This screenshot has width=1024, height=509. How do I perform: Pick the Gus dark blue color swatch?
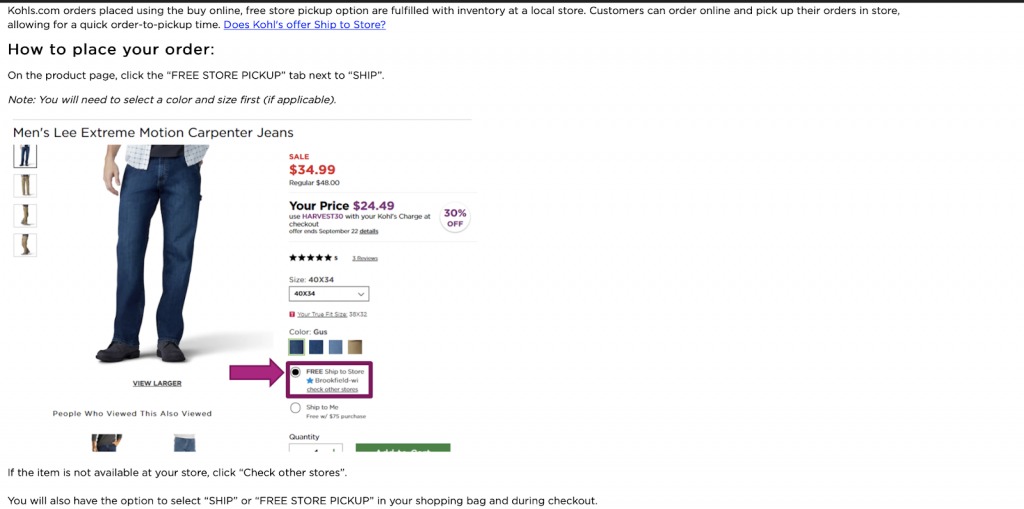297,347
